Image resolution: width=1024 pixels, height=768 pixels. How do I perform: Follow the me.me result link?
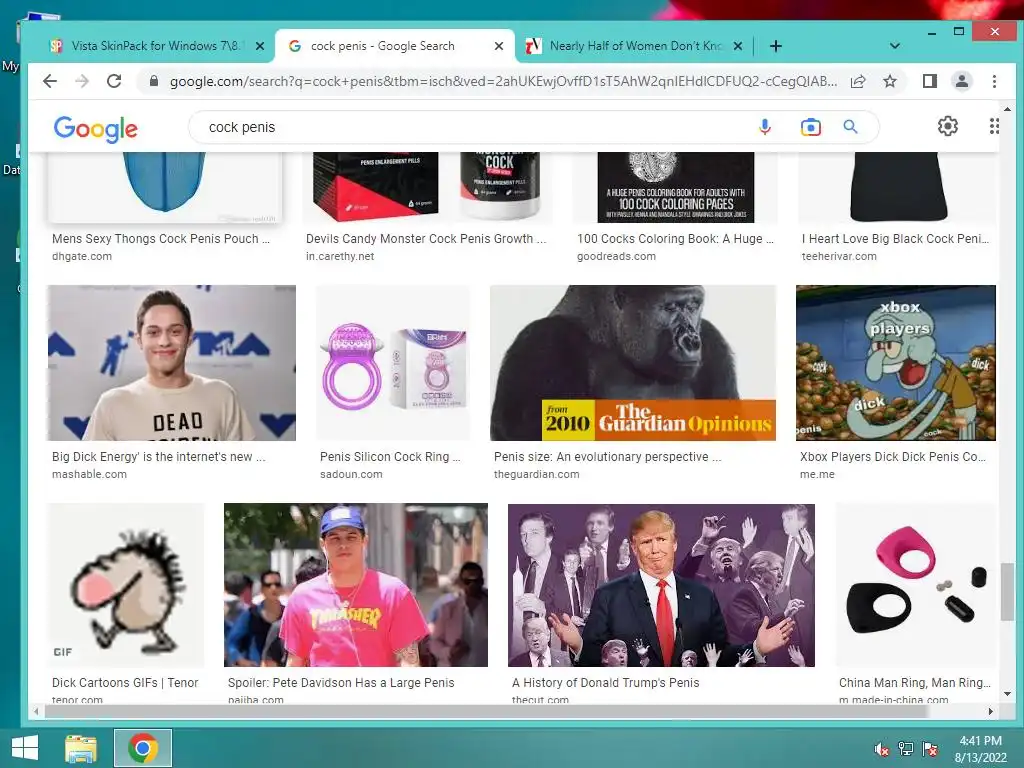pyautogui.click(x=817, y=474)
